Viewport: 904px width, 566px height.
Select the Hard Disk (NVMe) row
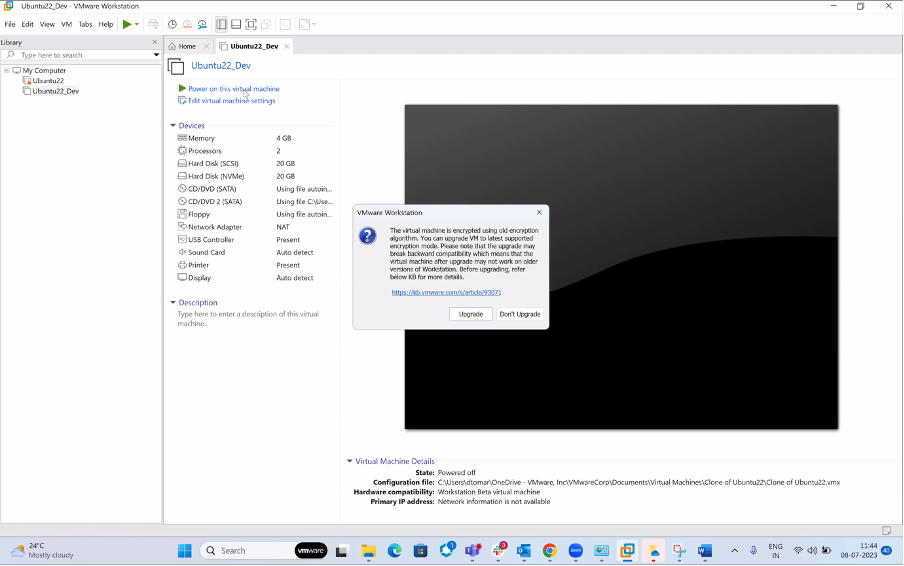(255, 176)
